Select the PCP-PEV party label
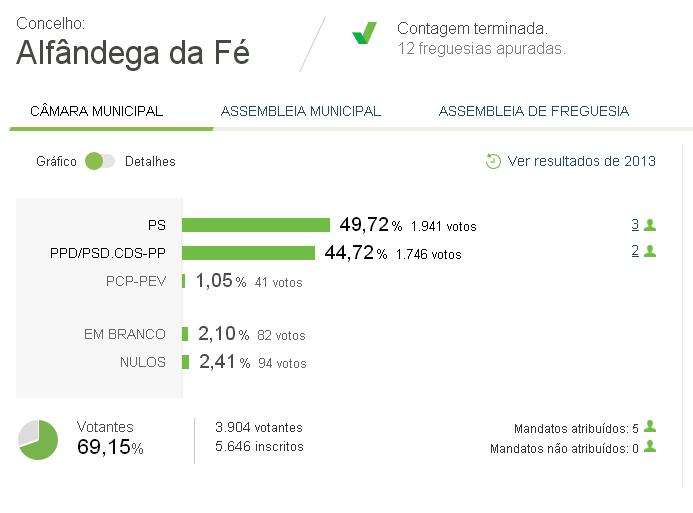Viewport: 693px width, 513px height. (136, 281)
